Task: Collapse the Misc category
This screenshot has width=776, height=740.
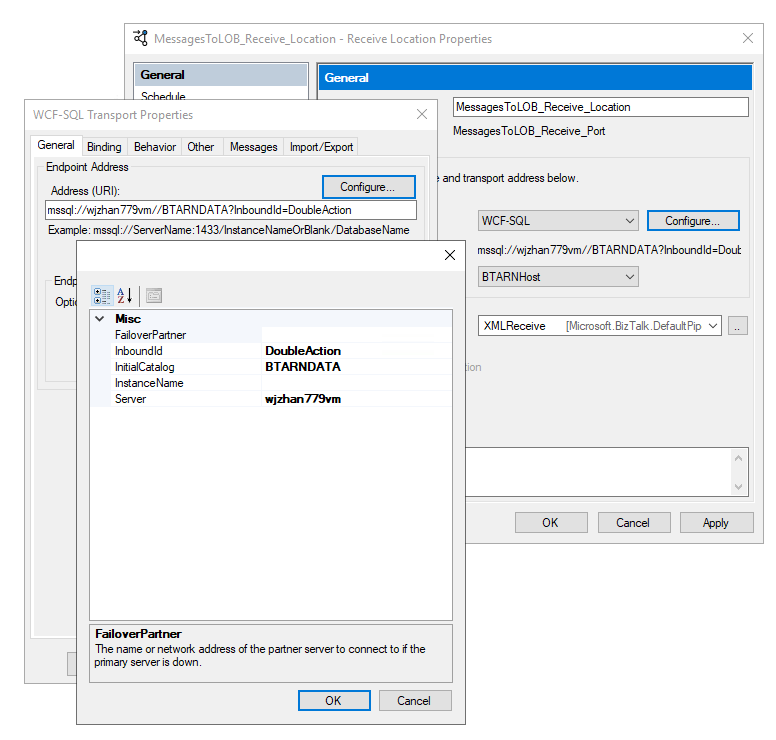Action: tap(99, 319)
